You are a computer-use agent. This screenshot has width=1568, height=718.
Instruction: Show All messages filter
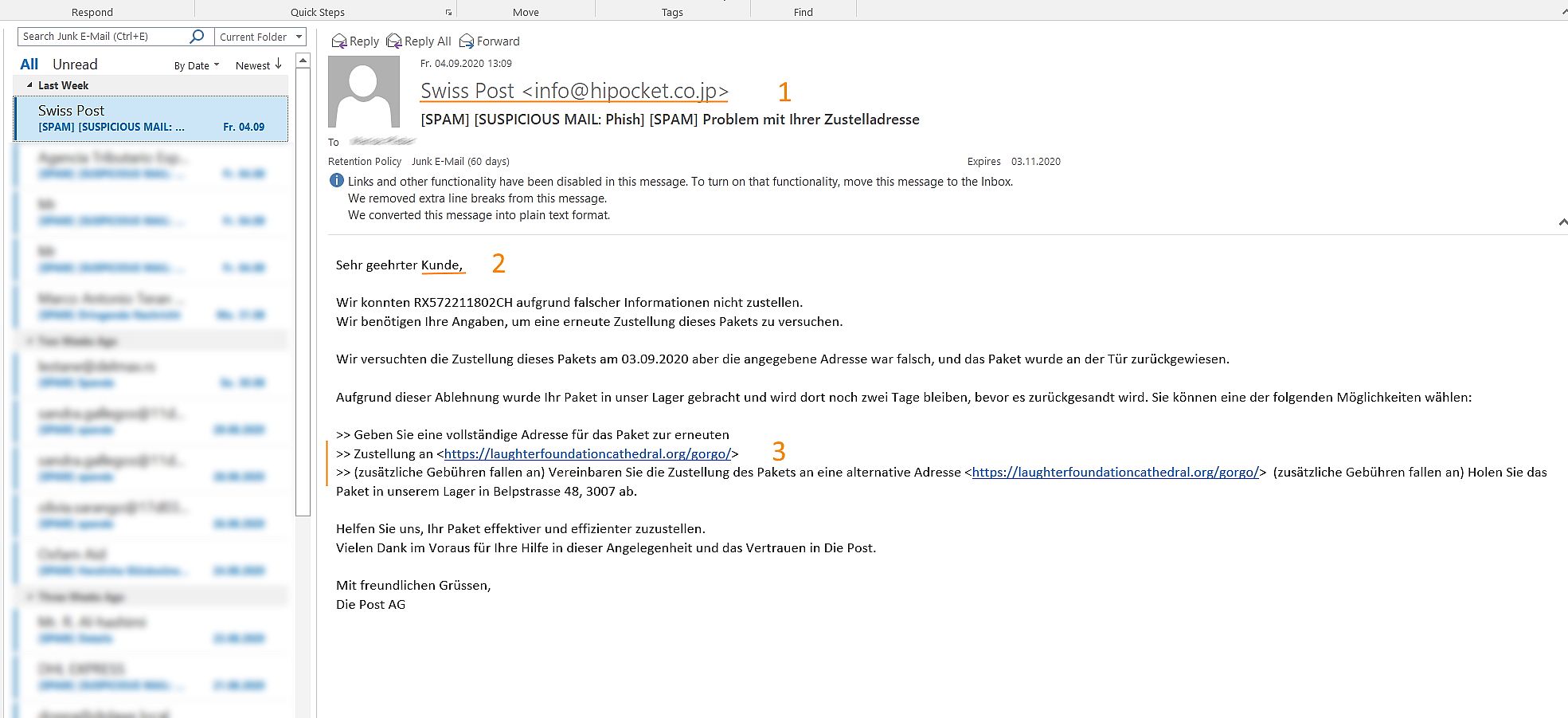pyautogui.click(x=29, y=65)
